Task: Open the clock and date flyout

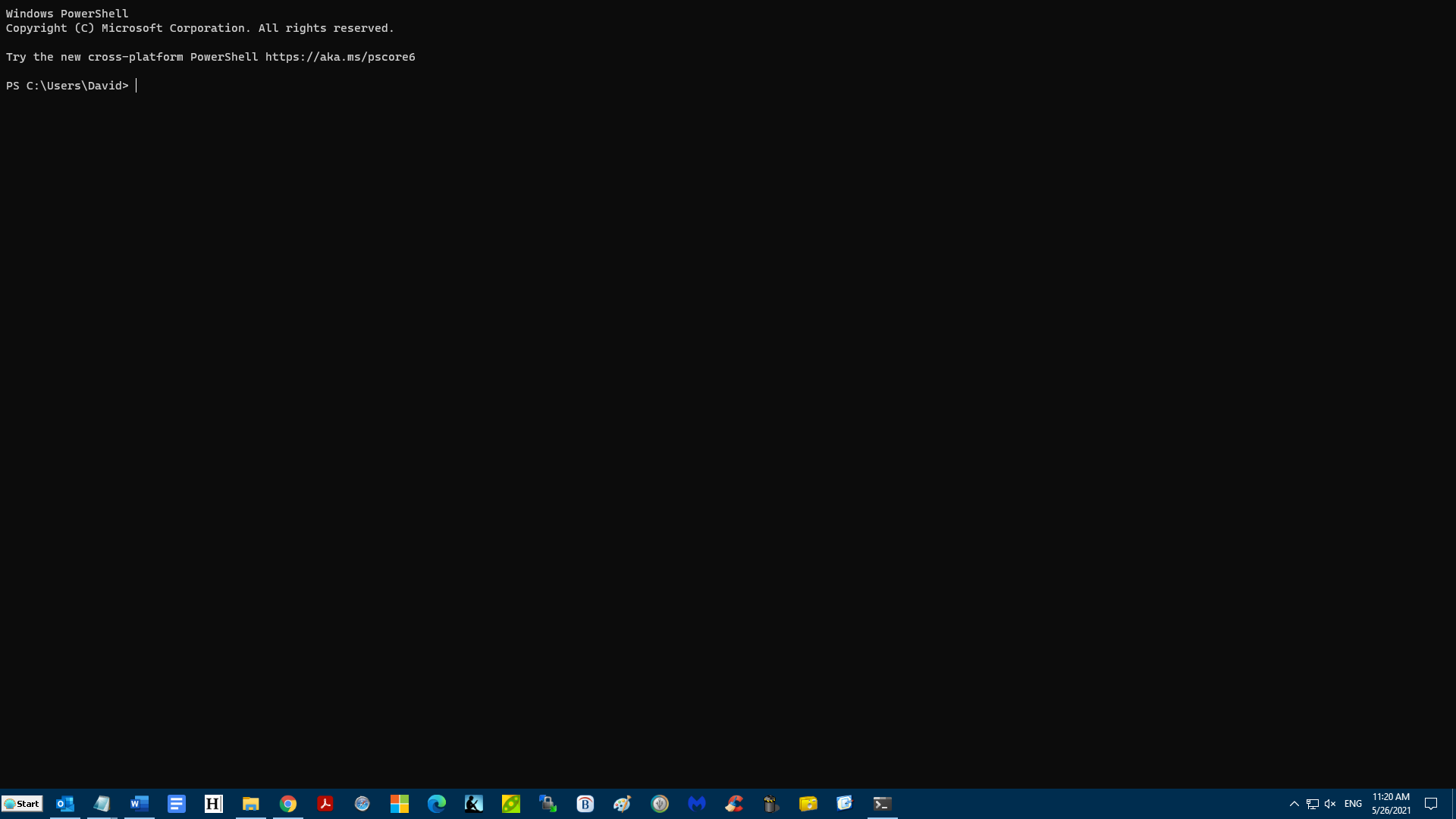Action: (1391, 804)
